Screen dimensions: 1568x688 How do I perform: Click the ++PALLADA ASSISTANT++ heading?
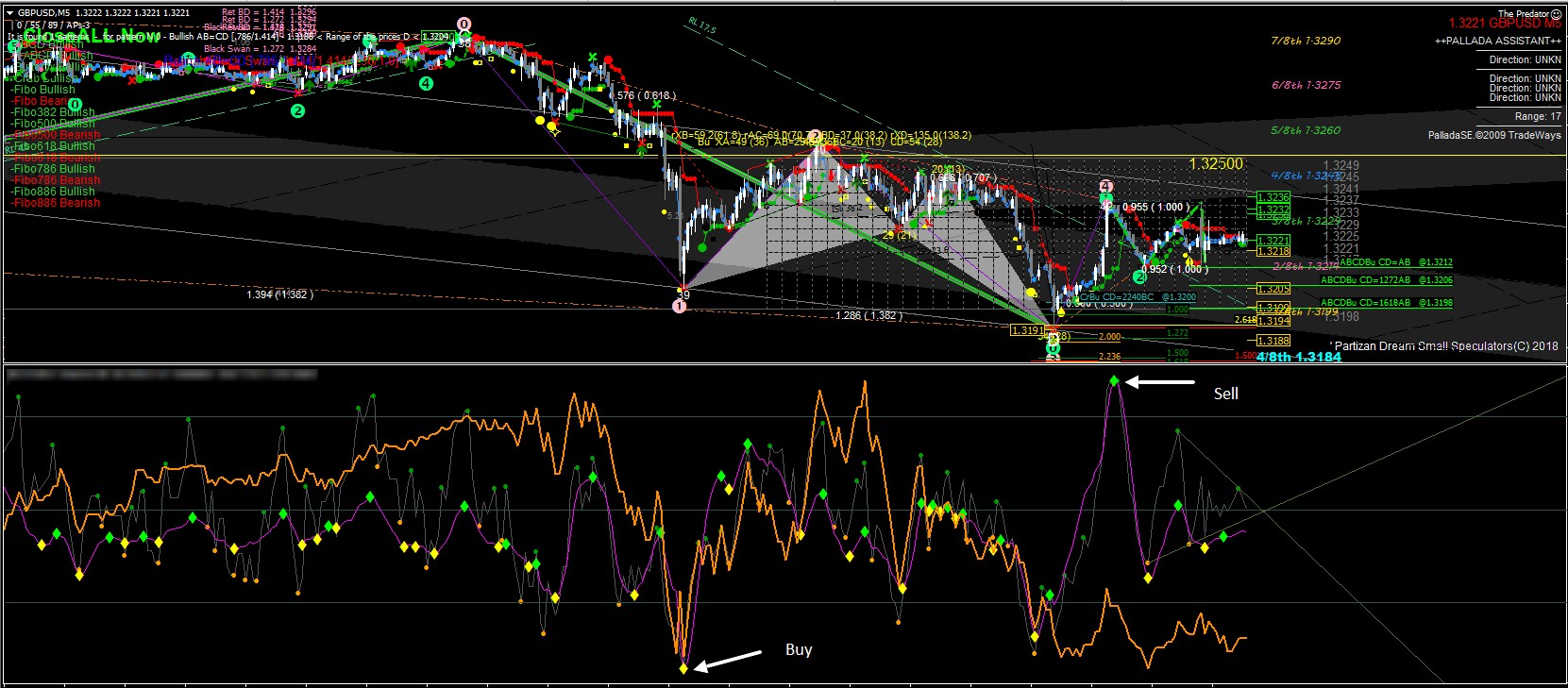click(1498, 41)
